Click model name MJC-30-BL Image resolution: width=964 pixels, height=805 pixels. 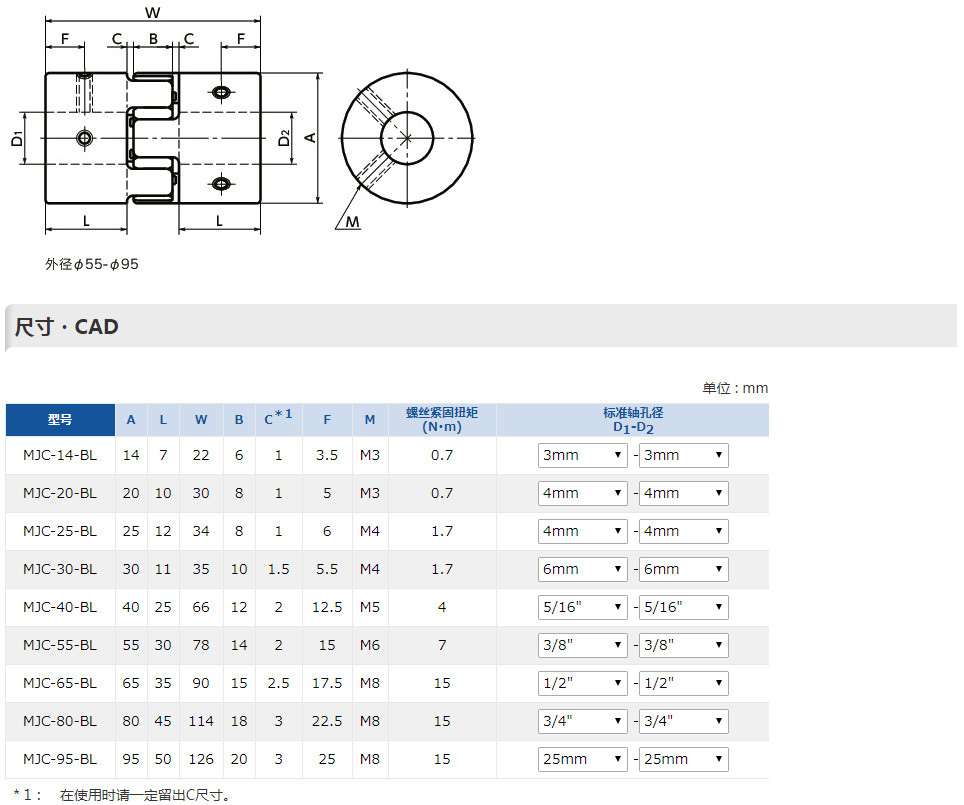60,569
